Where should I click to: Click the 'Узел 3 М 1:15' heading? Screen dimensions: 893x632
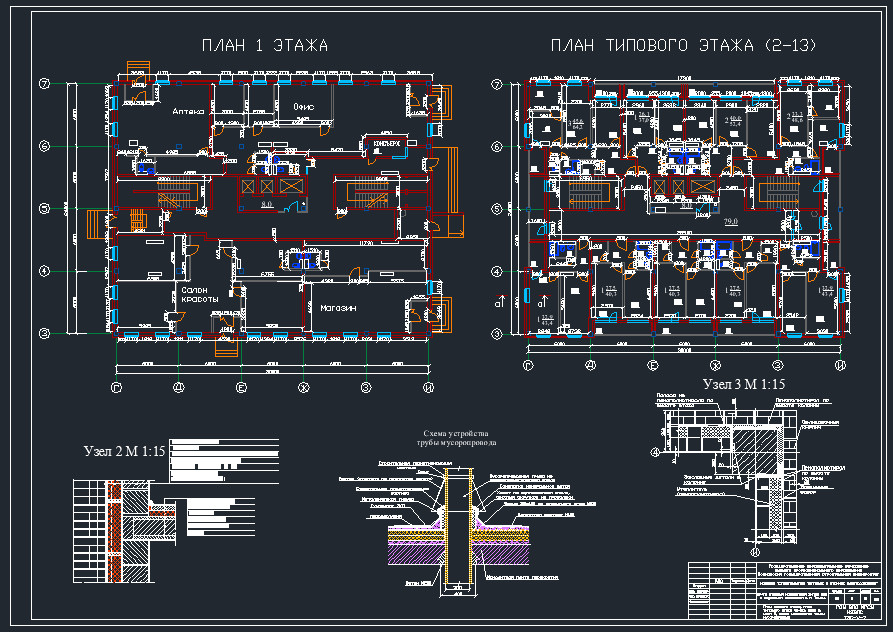(x=744, y=385)
